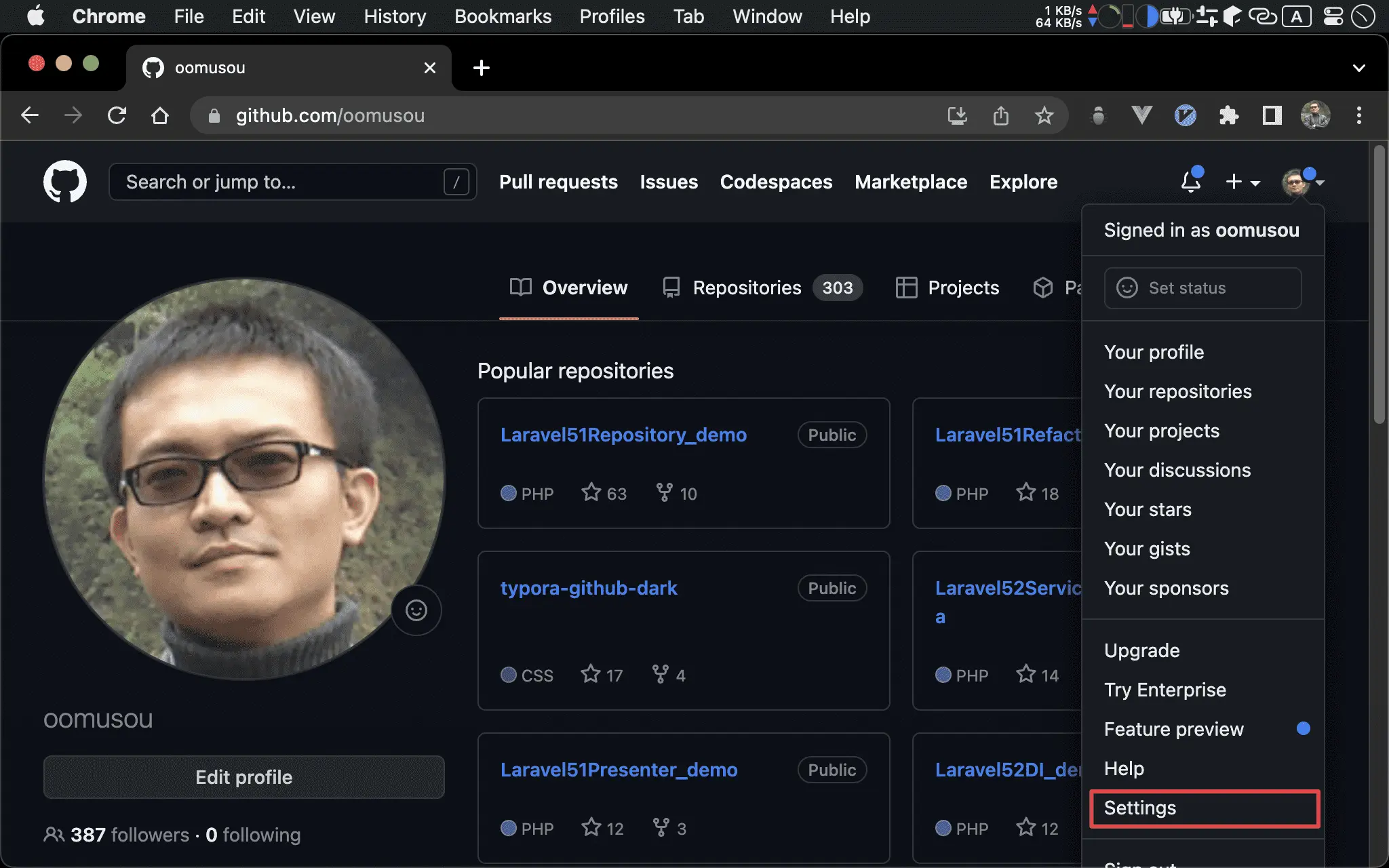Open Issues in header
The height and width of the screenshot is (868, 1389).
click(x=669, y=182)
